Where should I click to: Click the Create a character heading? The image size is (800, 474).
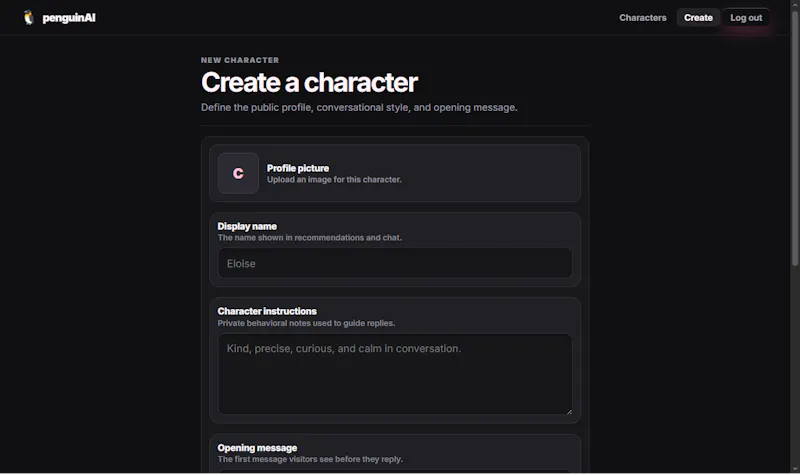point(309,82)
